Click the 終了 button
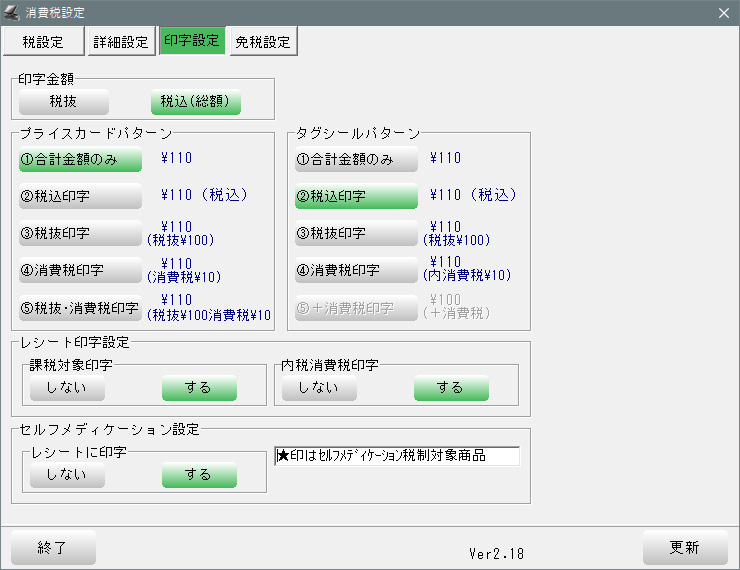 53,547
